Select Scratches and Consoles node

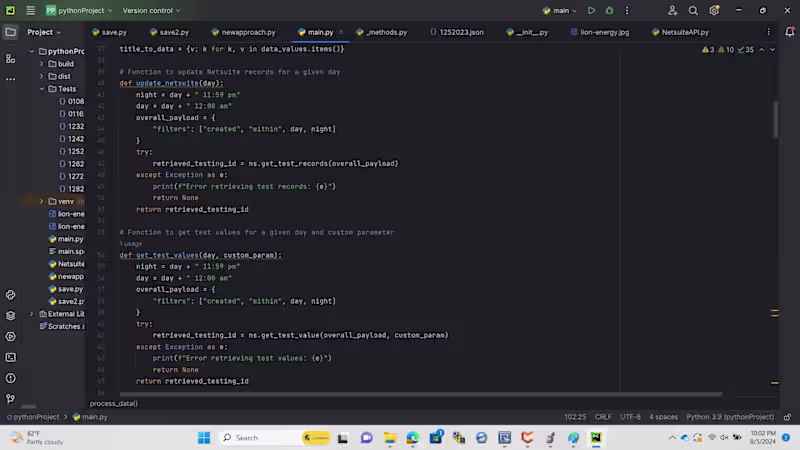[62, 326]
